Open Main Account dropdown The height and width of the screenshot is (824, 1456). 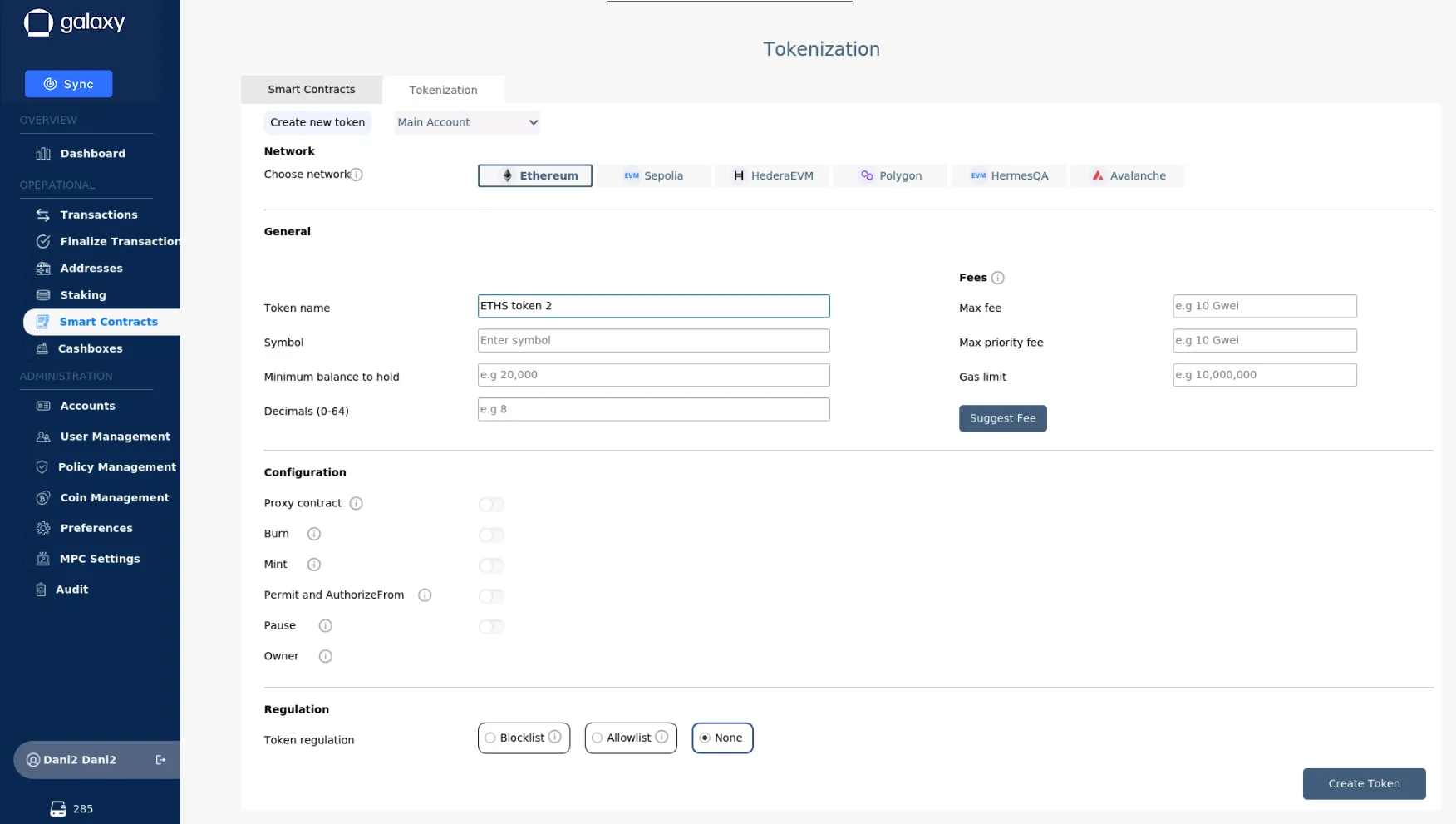[x=467, y=122]
